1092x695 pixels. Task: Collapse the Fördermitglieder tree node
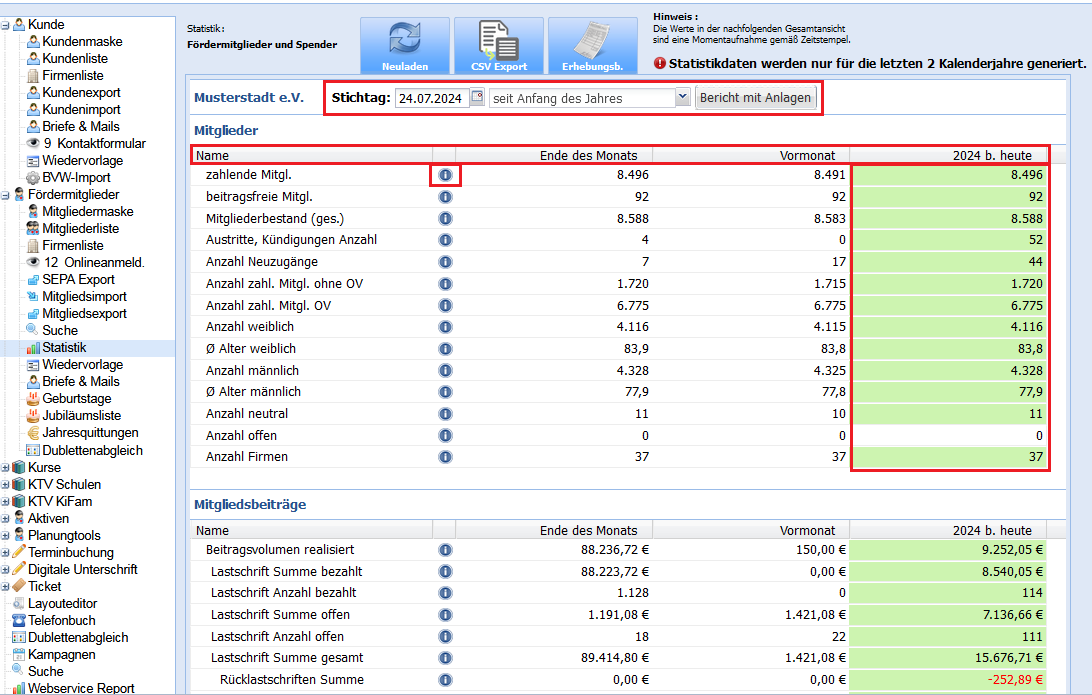[x=6, y=195]
